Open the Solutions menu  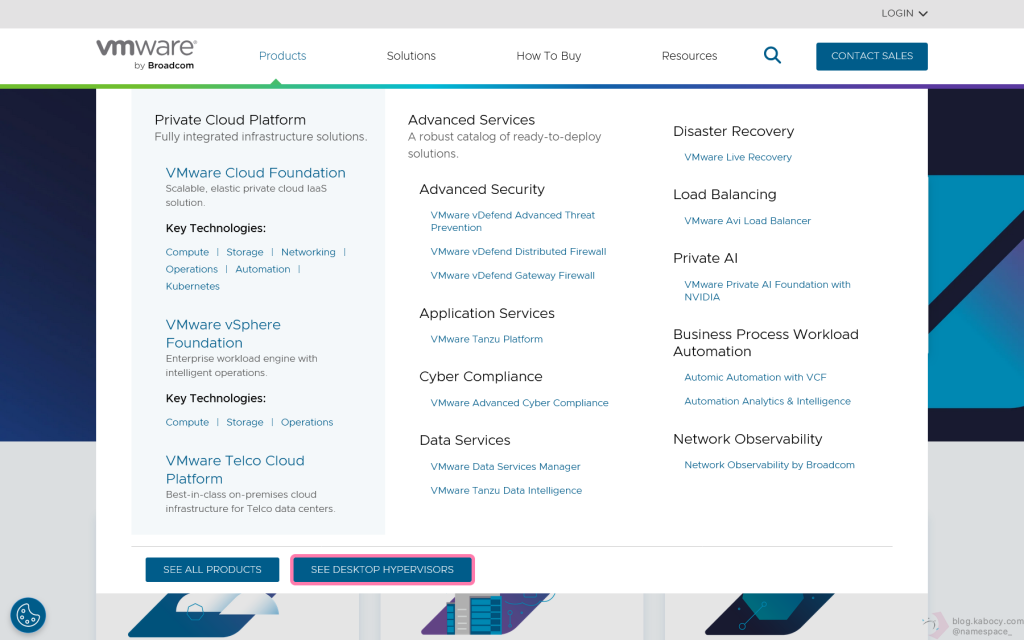pos(411,56)
